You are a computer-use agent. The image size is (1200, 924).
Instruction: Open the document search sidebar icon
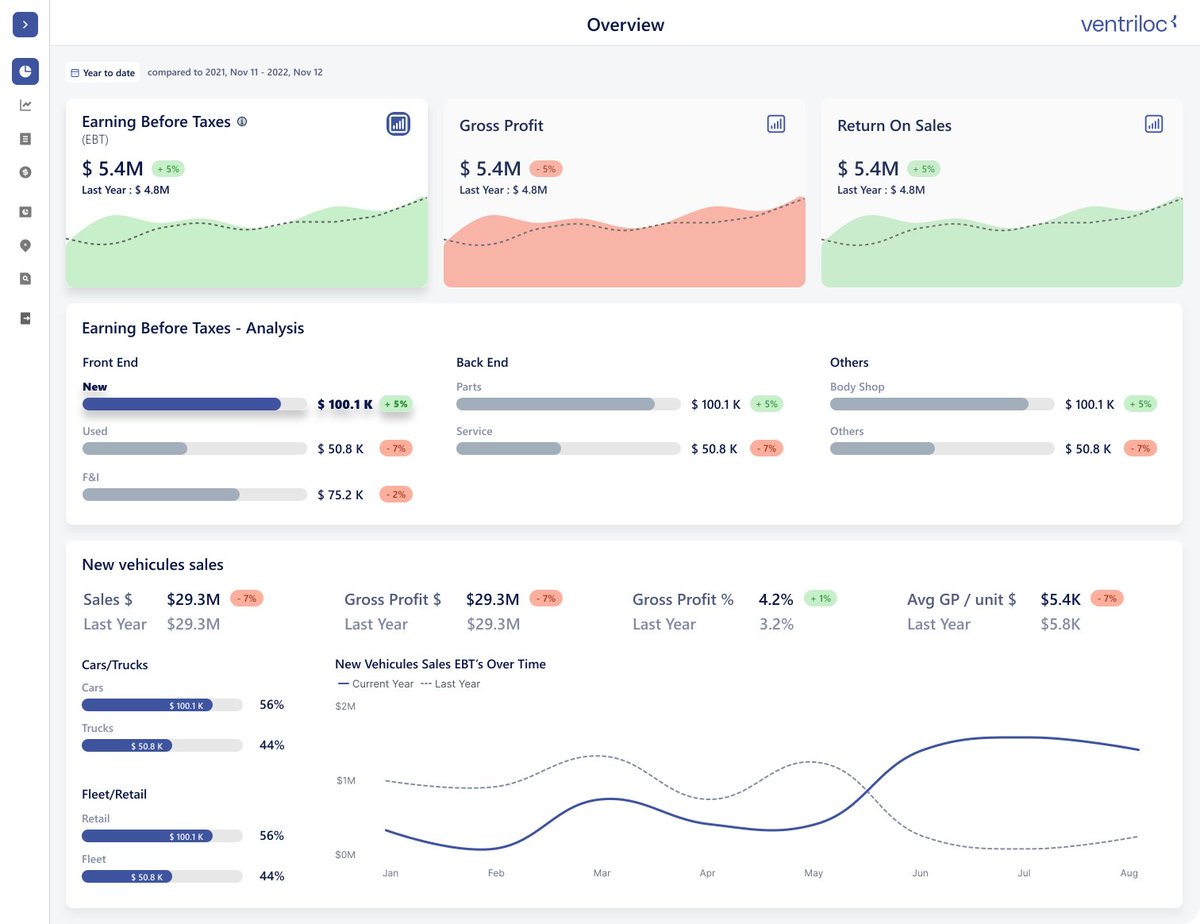click(25, 279)
